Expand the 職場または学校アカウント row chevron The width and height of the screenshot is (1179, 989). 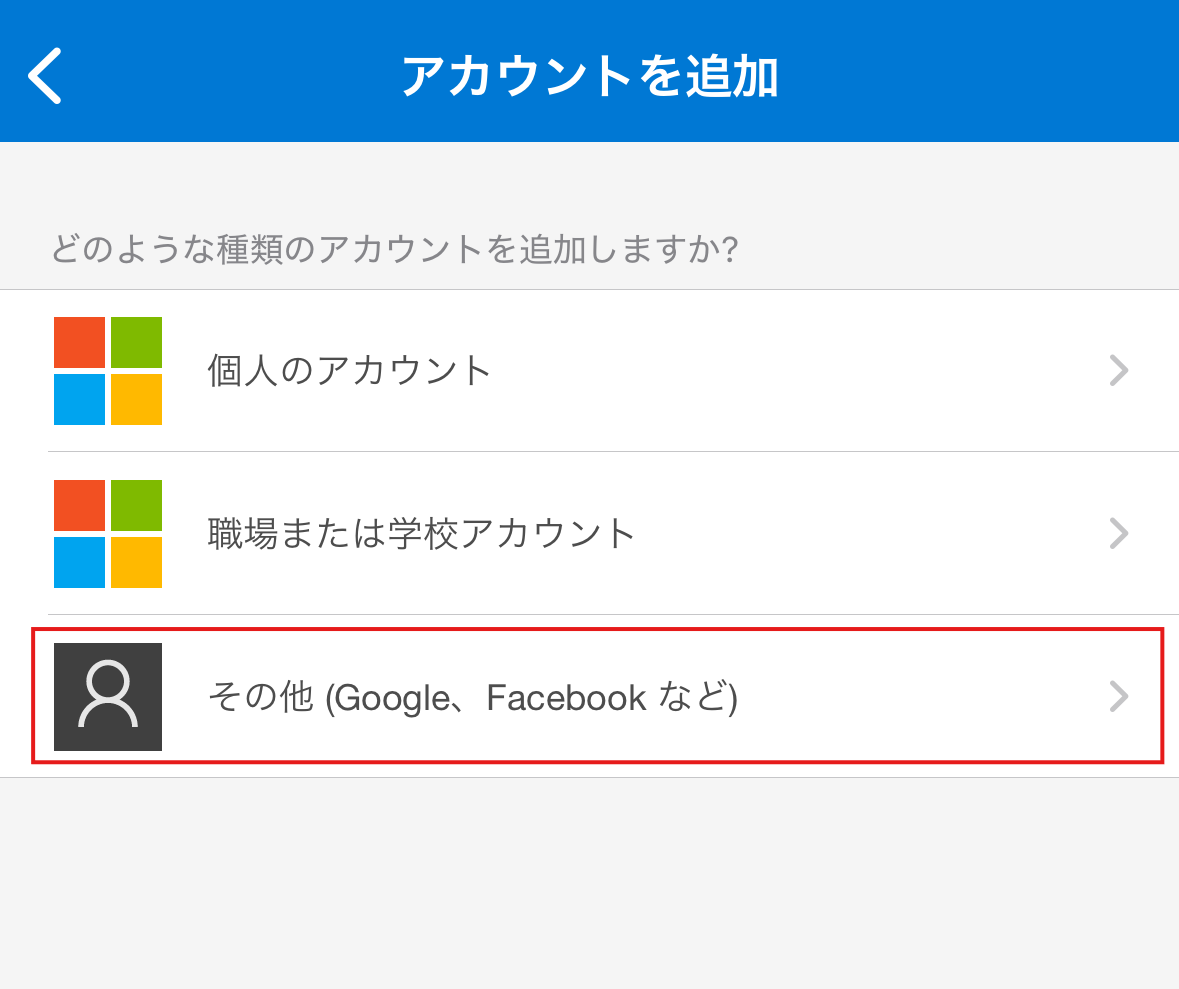coord(1119,533)
